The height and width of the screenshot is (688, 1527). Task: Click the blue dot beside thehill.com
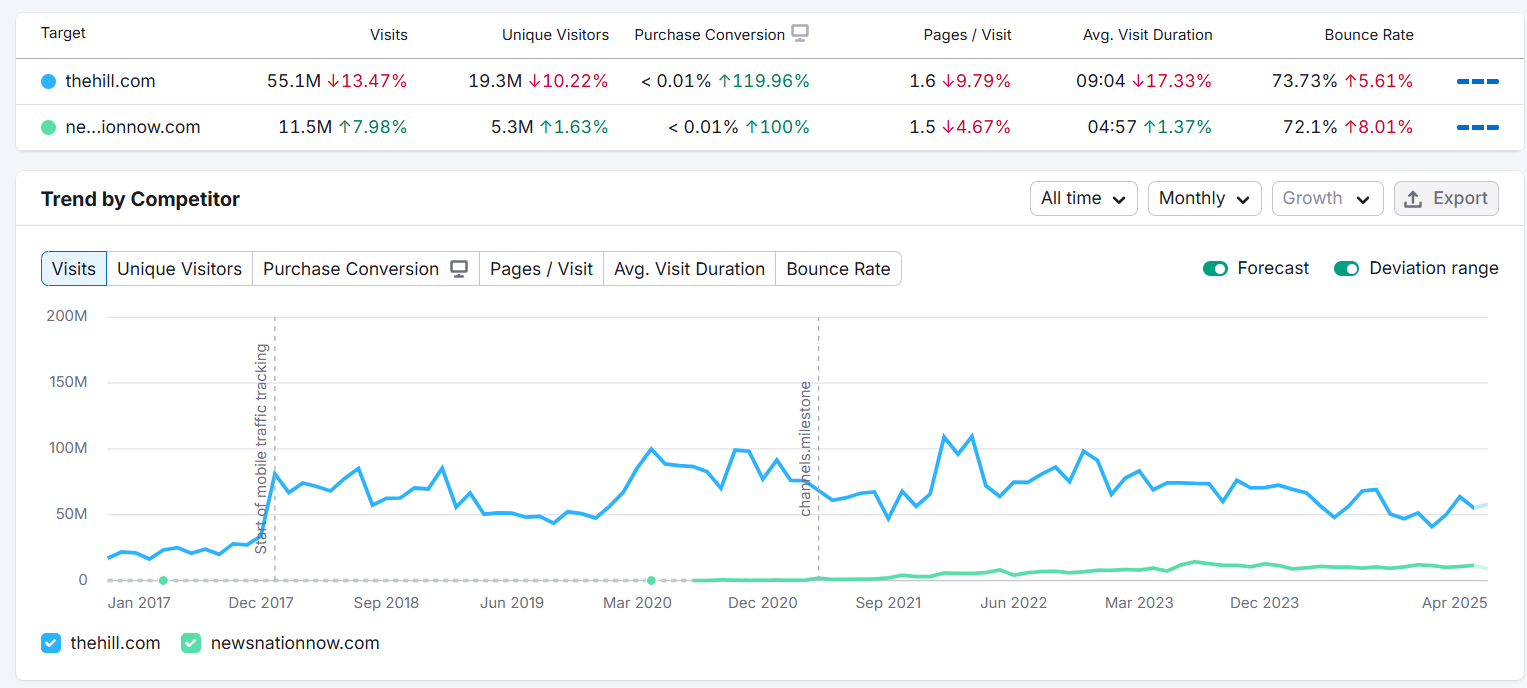(x=49, y=81)
